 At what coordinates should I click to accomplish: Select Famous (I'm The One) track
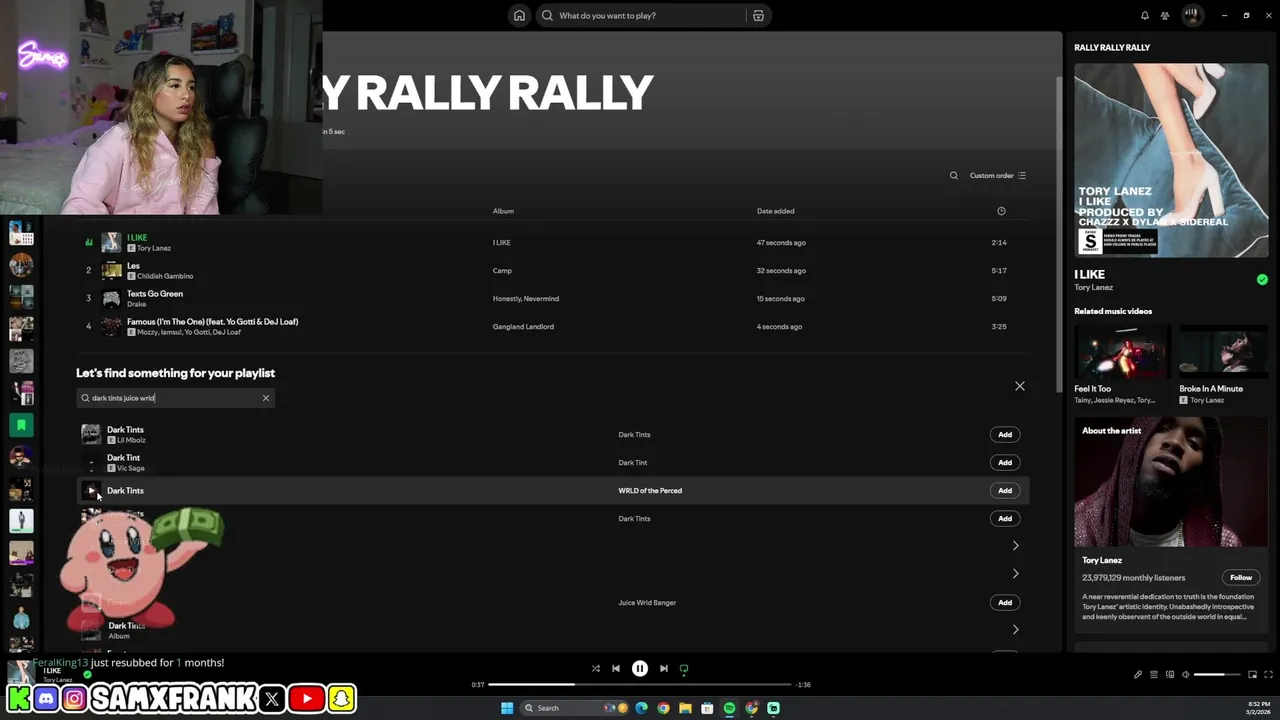[x=555, y=326]
